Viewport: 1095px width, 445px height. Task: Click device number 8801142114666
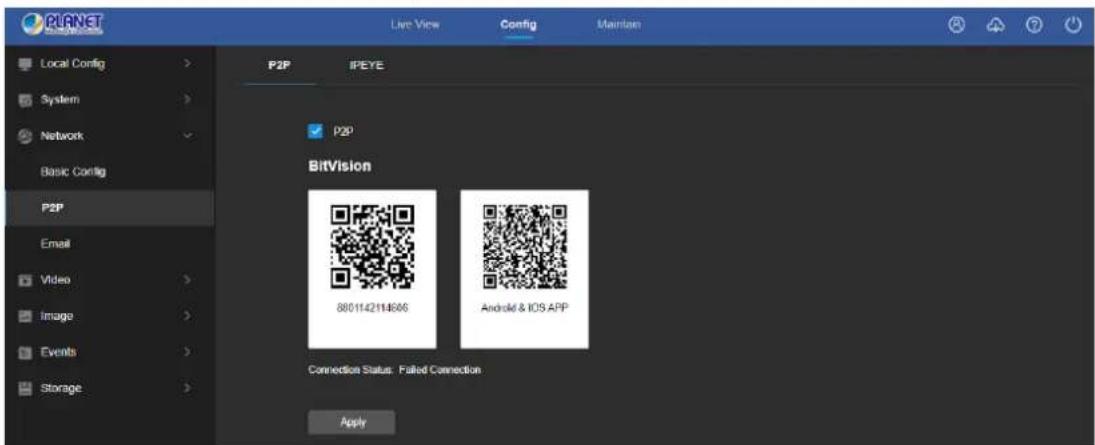[372, 309]
